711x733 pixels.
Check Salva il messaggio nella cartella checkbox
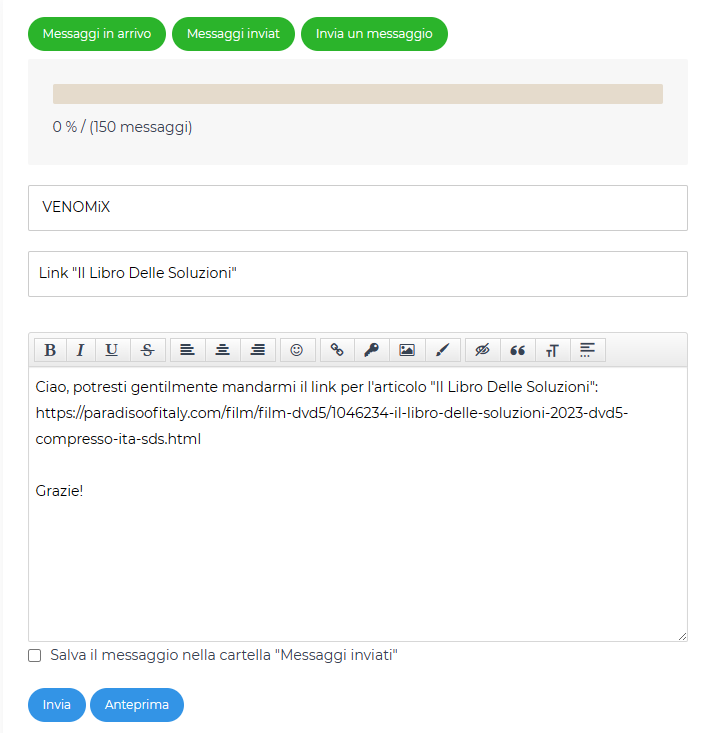tap(35, 655)
